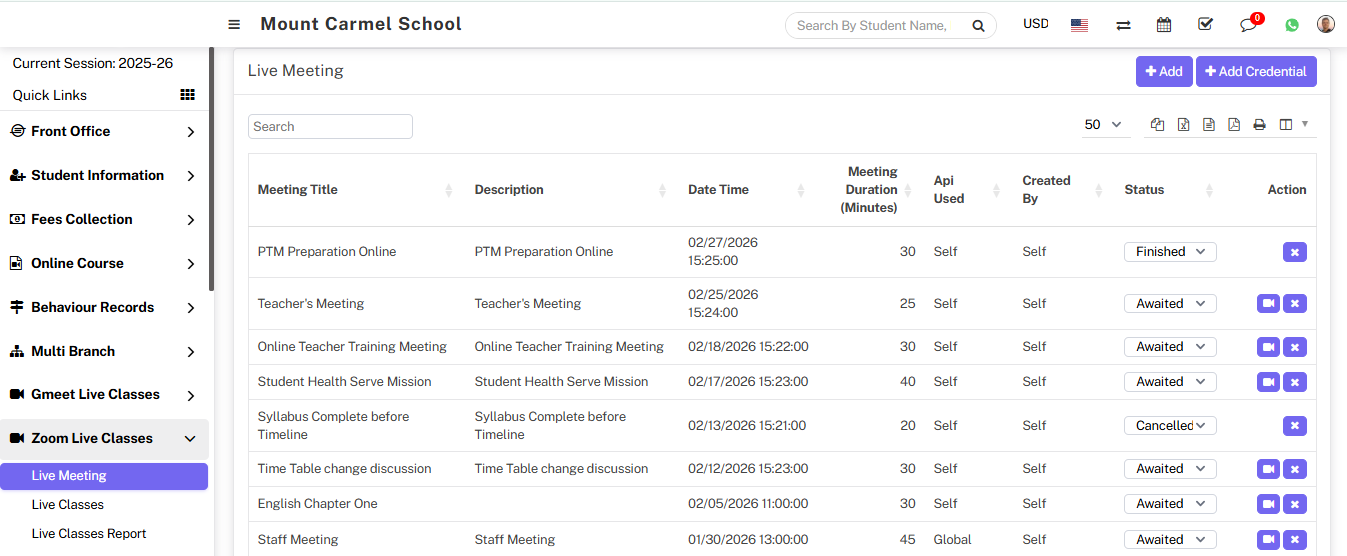The height and width of the screenshot is (556, 1347).
Task: Print the meeting list via printer icon
Action: click(x=1259, y=125)
